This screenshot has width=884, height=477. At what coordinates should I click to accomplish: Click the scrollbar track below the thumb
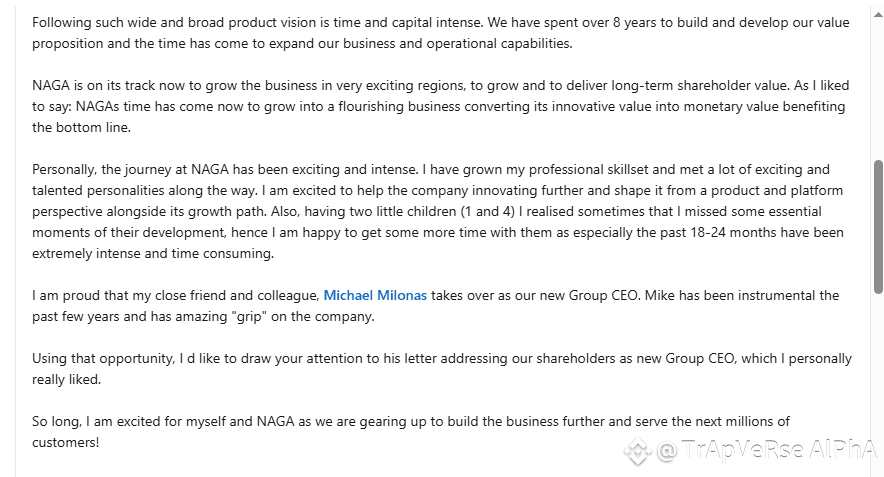point(878,383)
